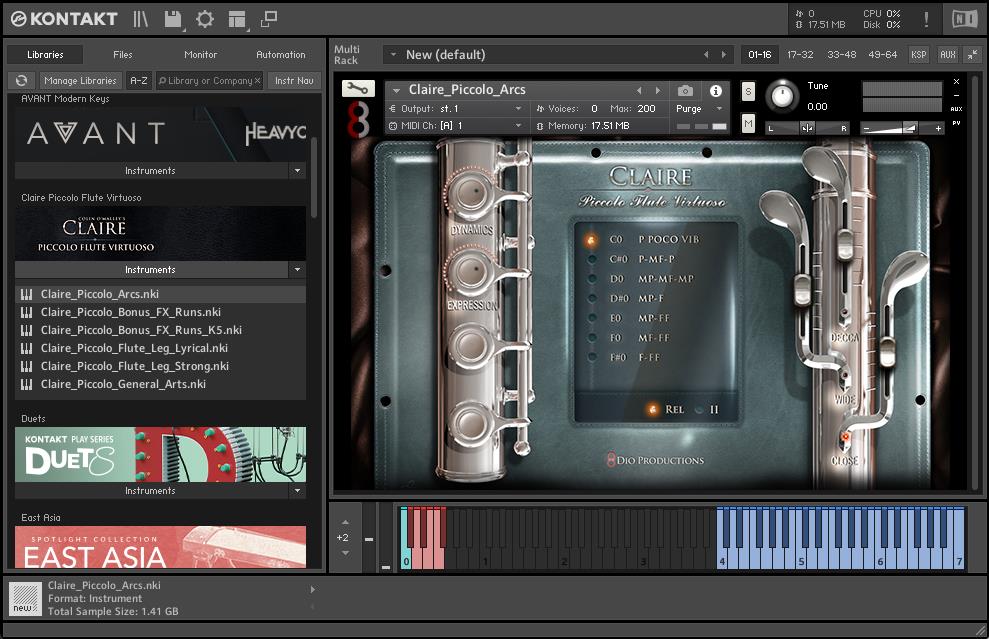Switch to the Files tab
The image size is (989, 639).
point(123,55)
